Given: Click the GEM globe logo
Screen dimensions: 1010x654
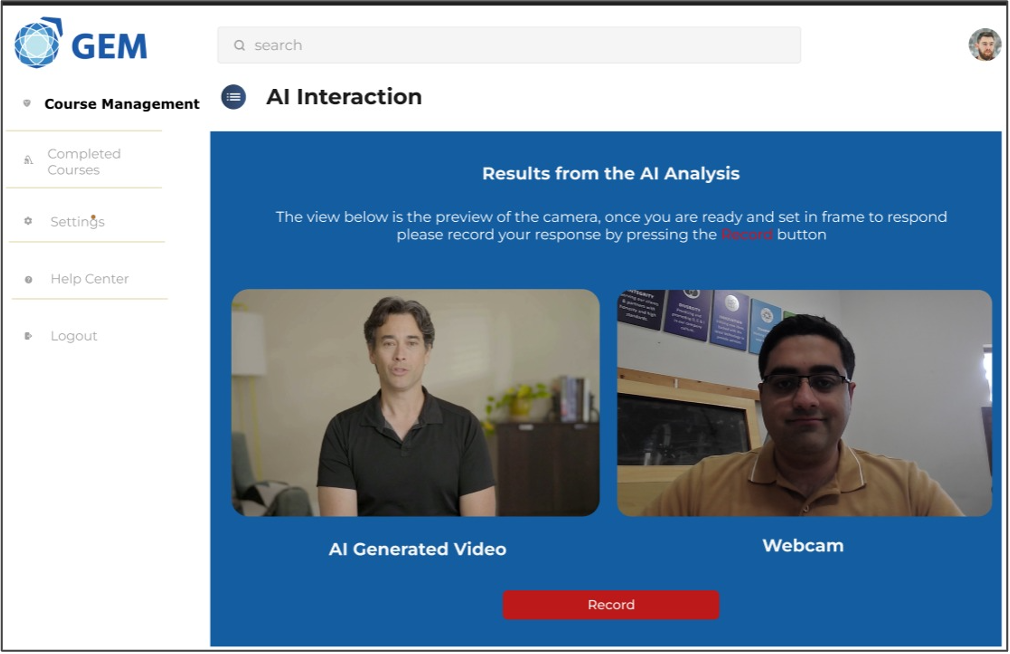Looking at the screenshot, I should 38,44.
